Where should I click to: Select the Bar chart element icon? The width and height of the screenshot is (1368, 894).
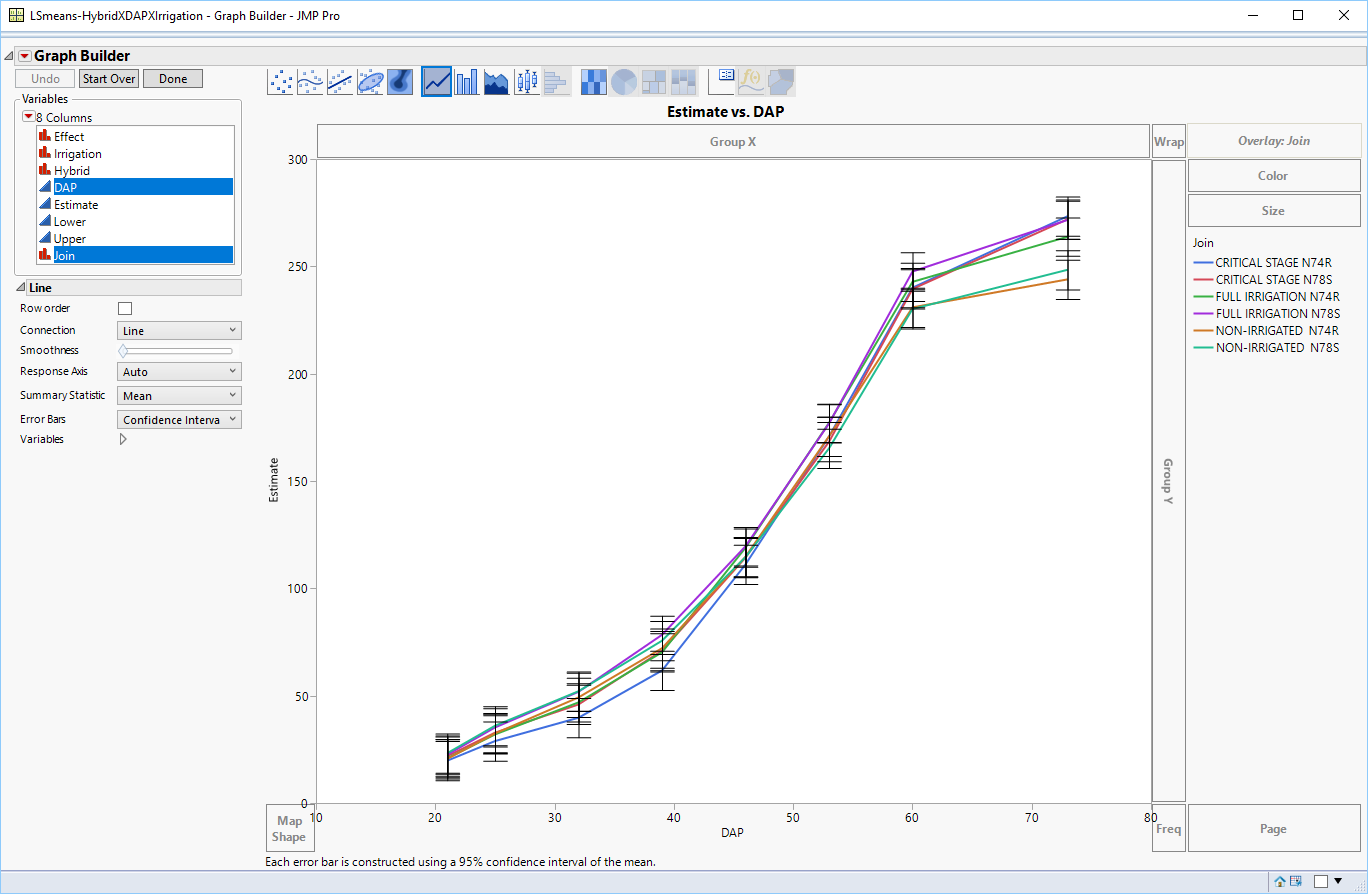[466, 82]
